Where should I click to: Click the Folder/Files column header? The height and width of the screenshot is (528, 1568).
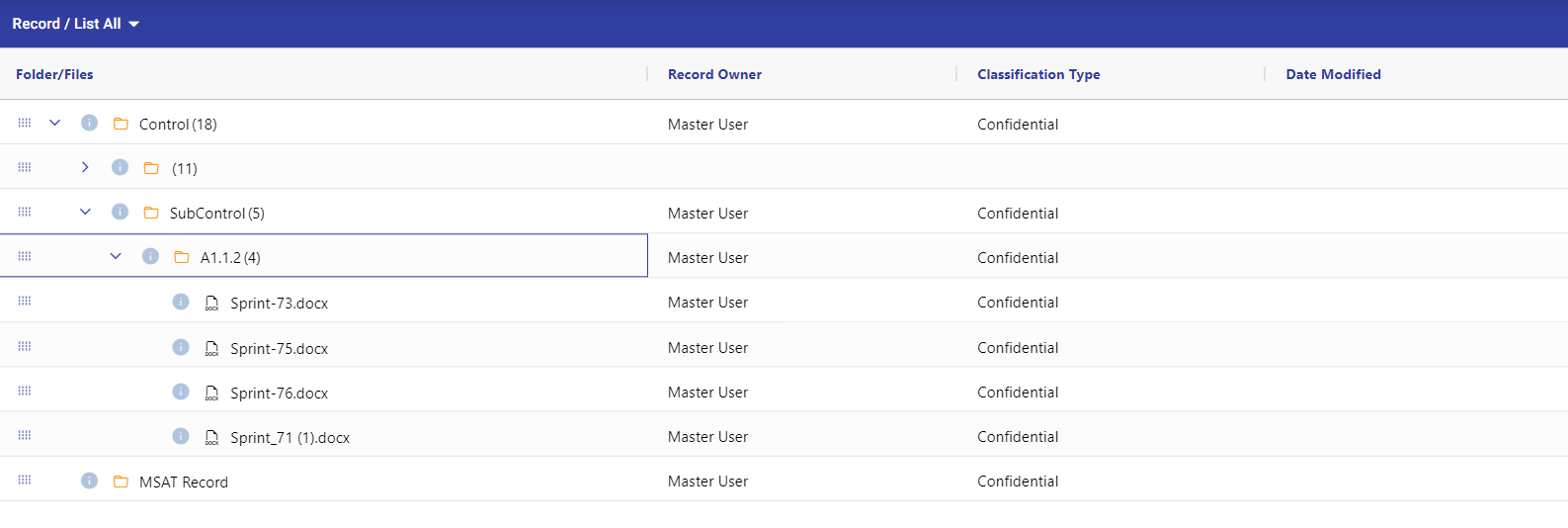click(54, 74)
